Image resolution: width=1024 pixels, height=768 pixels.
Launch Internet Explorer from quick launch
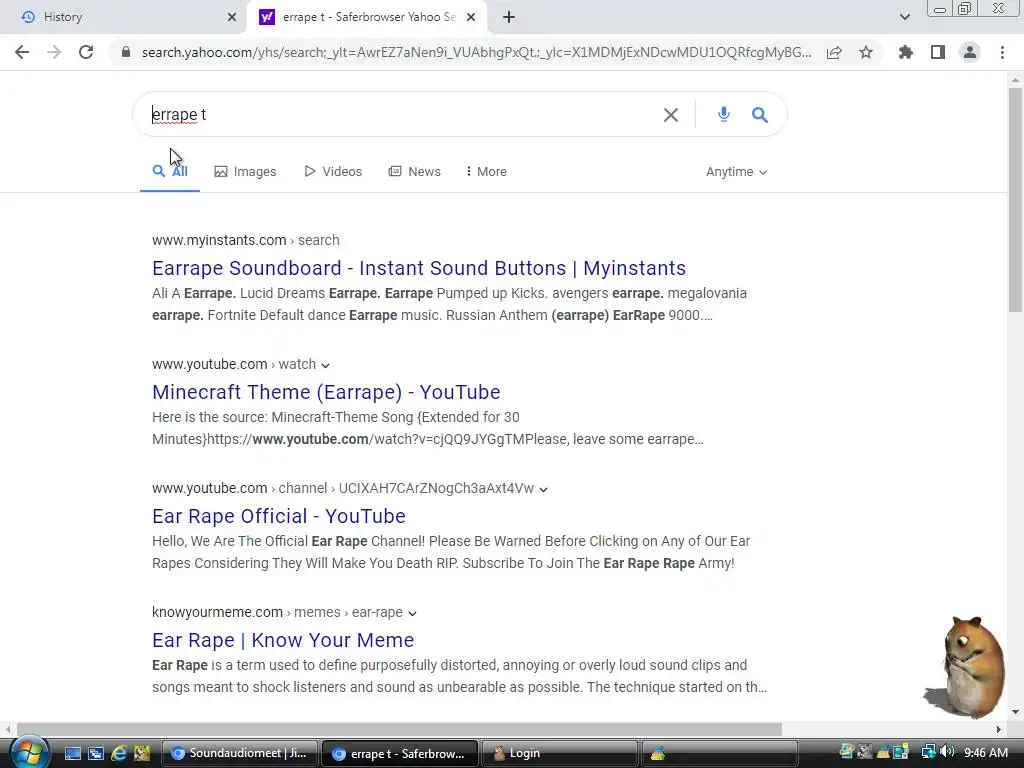click(119, 754)
